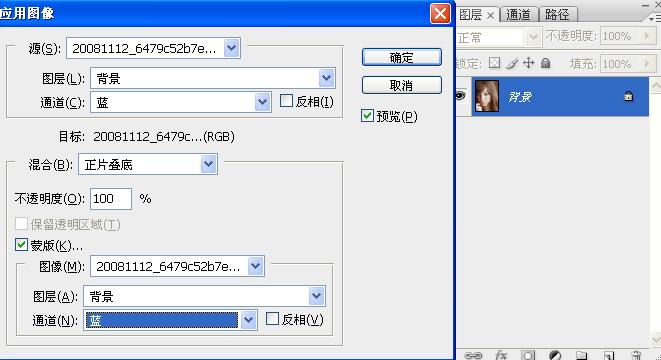Open the Layers panel options menu icon
Screen dimensions: 661x360
[x=654, y=19]
